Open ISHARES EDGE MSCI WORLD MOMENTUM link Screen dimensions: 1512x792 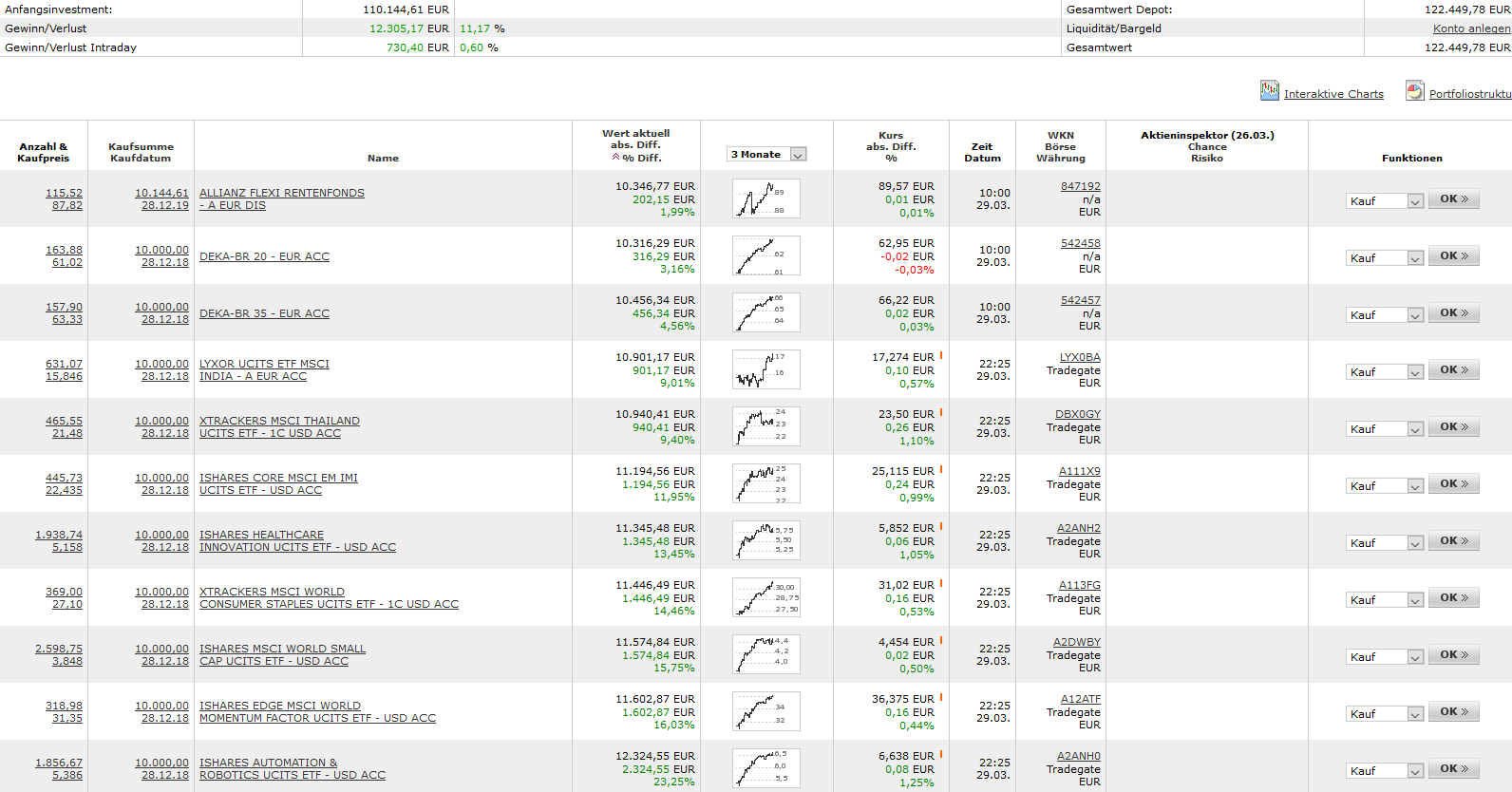point(317,711)
